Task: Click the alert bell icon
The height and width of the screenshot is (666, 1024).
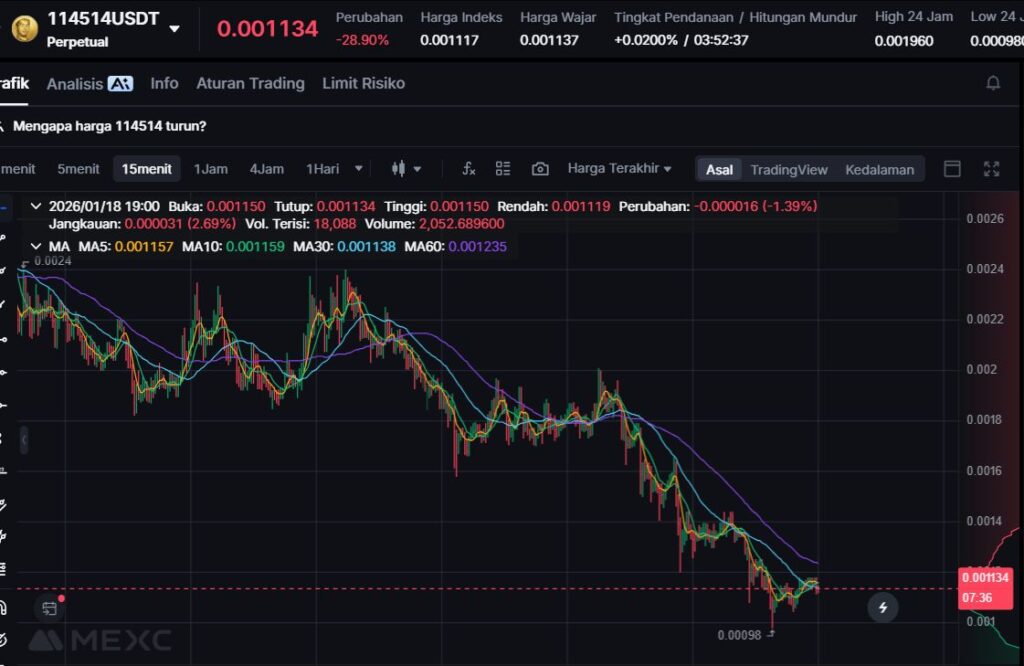Action: pos(993,83)
